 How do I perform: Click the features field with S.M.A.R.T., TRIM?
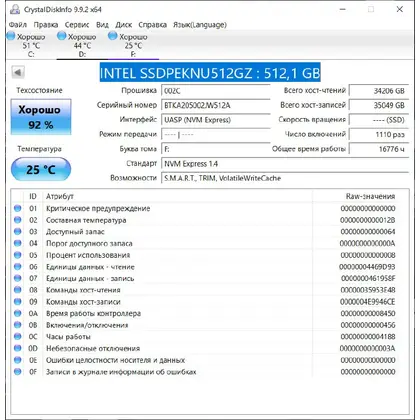[285, 178]
